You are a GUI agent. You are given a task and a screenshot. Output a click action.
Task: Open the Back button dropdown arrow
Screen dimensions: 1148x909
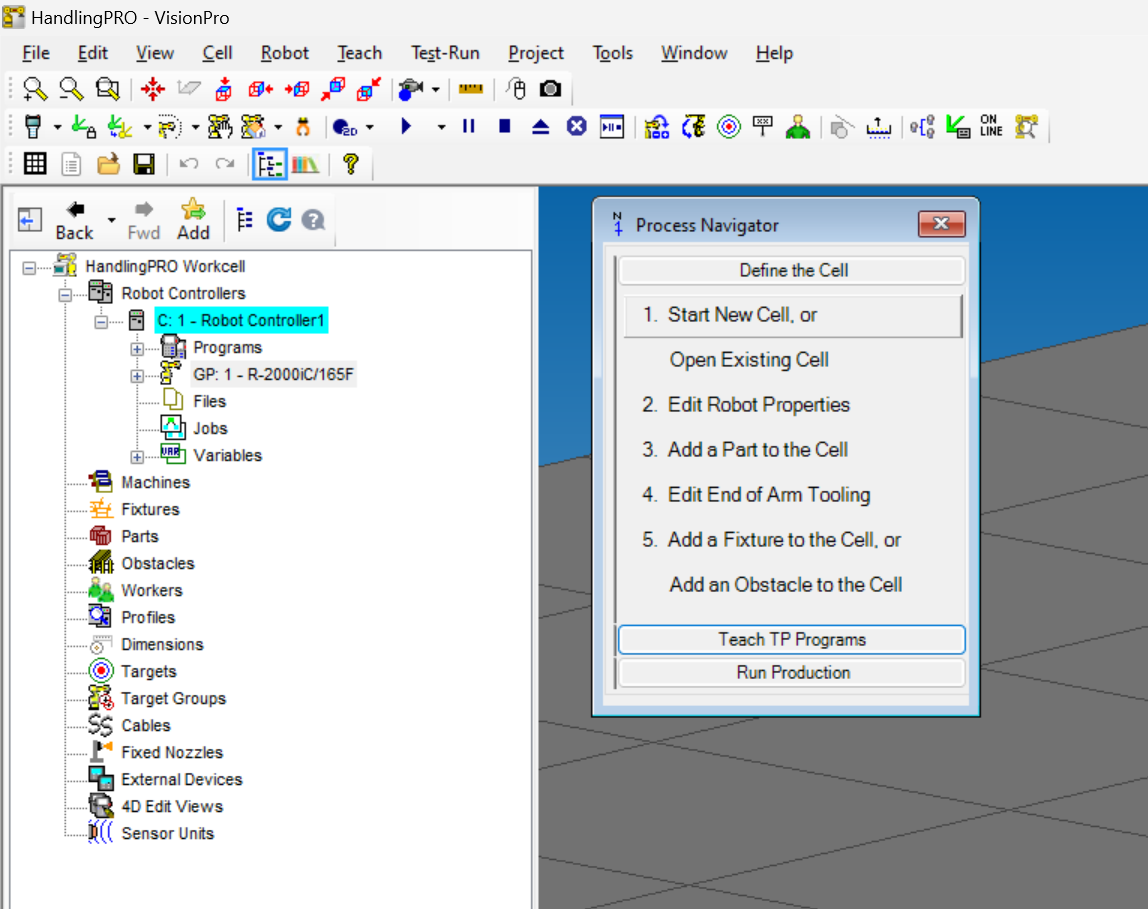click(111, 220)
